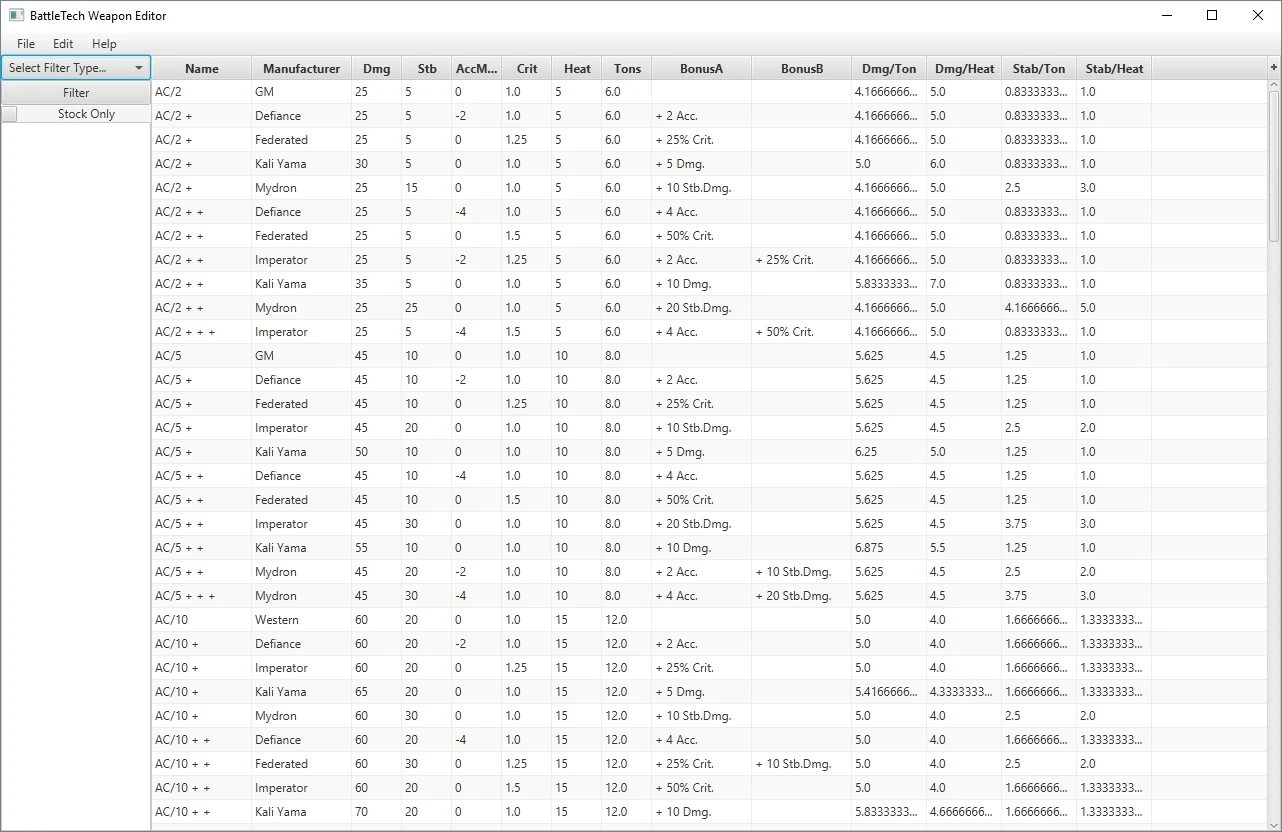Open the File menu
This screenshot has width=1282, height=832.
pos(25,43)
